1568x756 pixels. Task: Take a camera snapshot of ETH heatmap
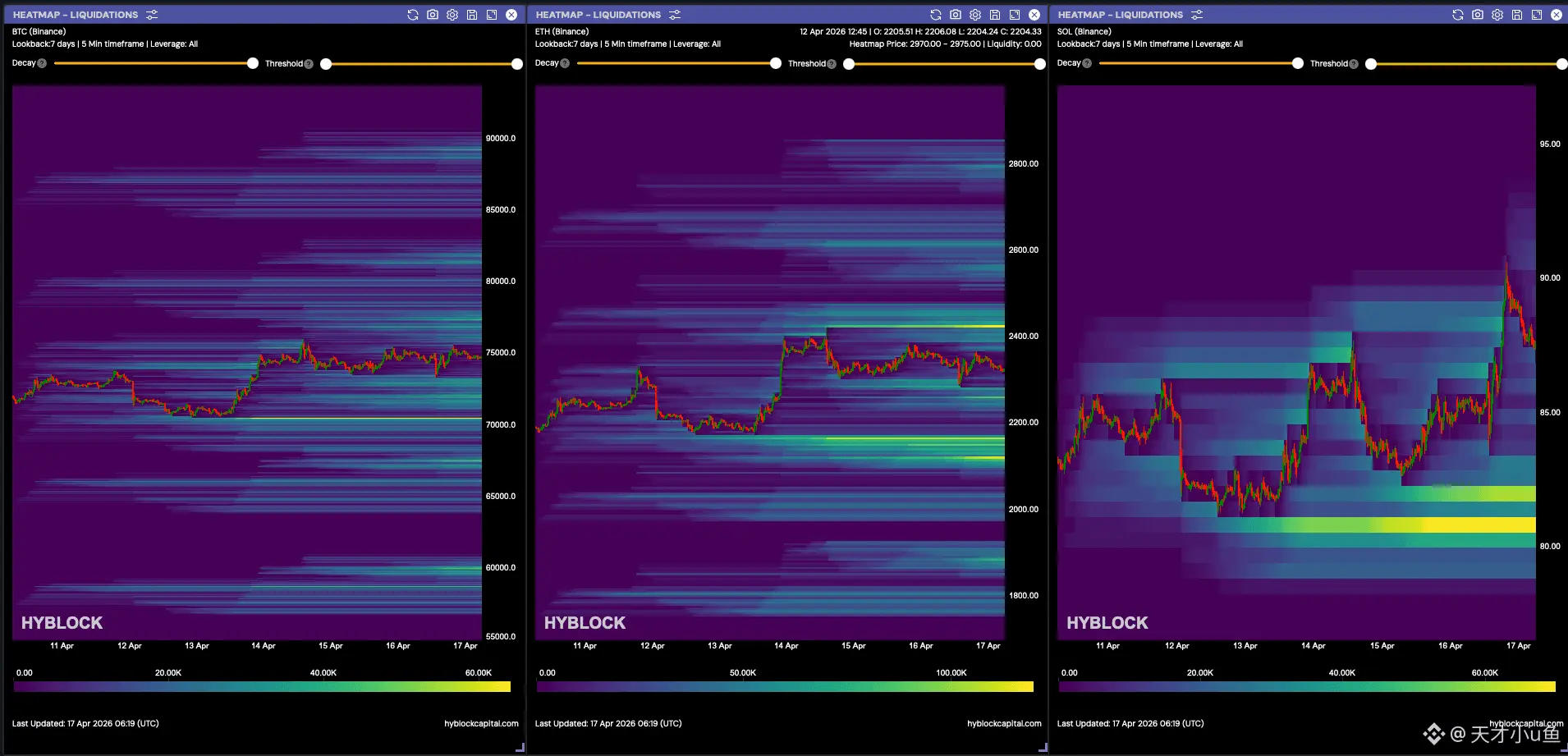956,15
